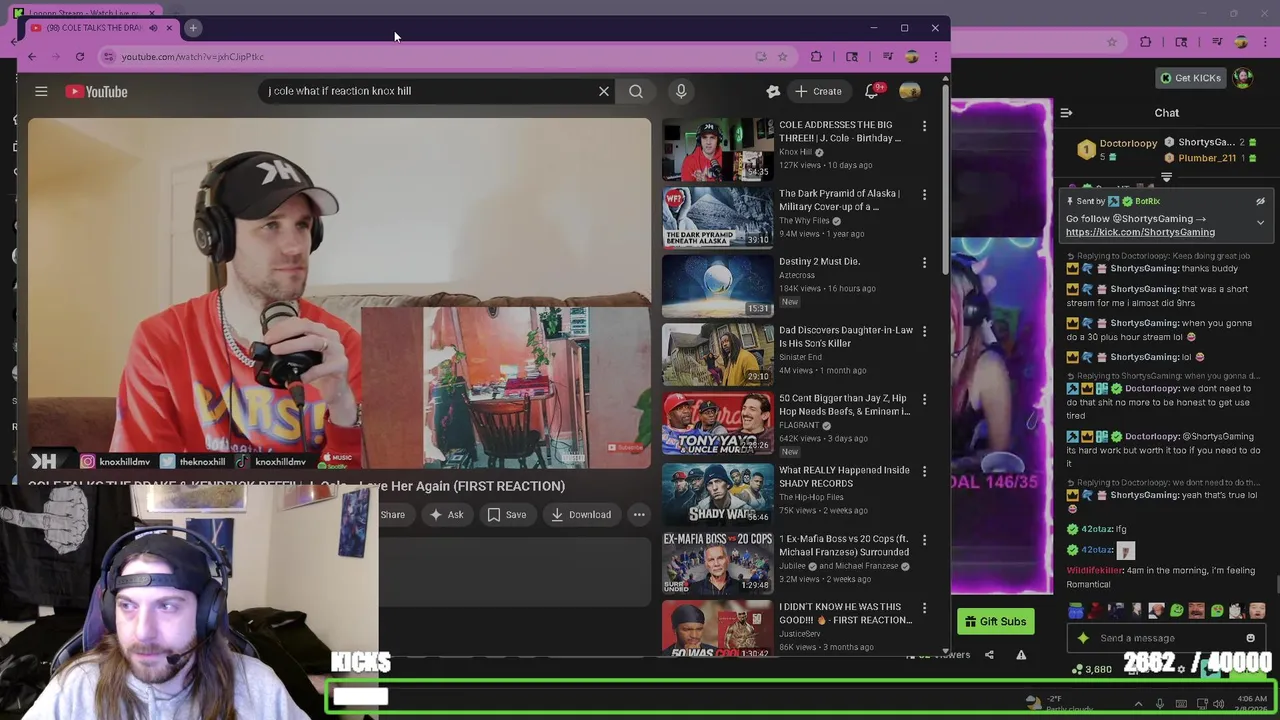Reload the YouTube page

point(79,57)
